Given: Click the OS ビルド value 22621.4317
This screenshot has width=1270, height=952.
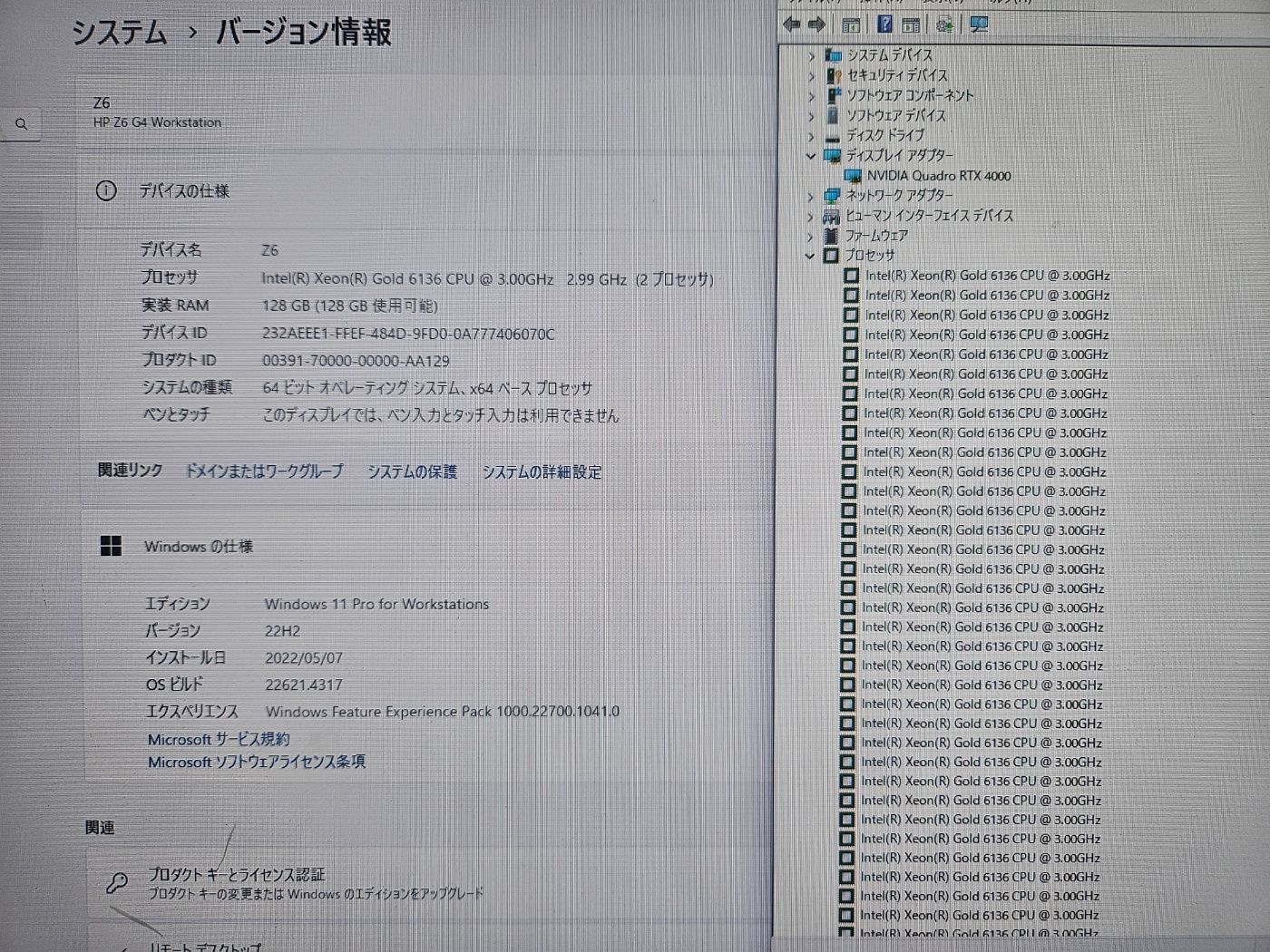Looking at the screenshot, I should click(304, 685).
